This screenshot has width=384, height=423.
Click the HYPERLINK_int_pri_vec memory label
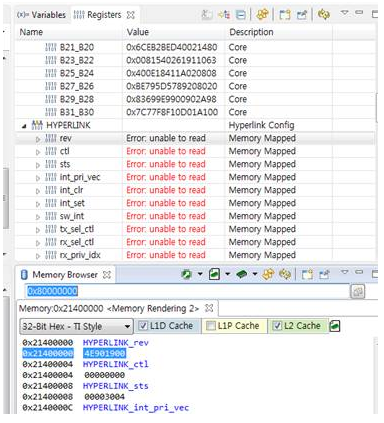[136, 408]
